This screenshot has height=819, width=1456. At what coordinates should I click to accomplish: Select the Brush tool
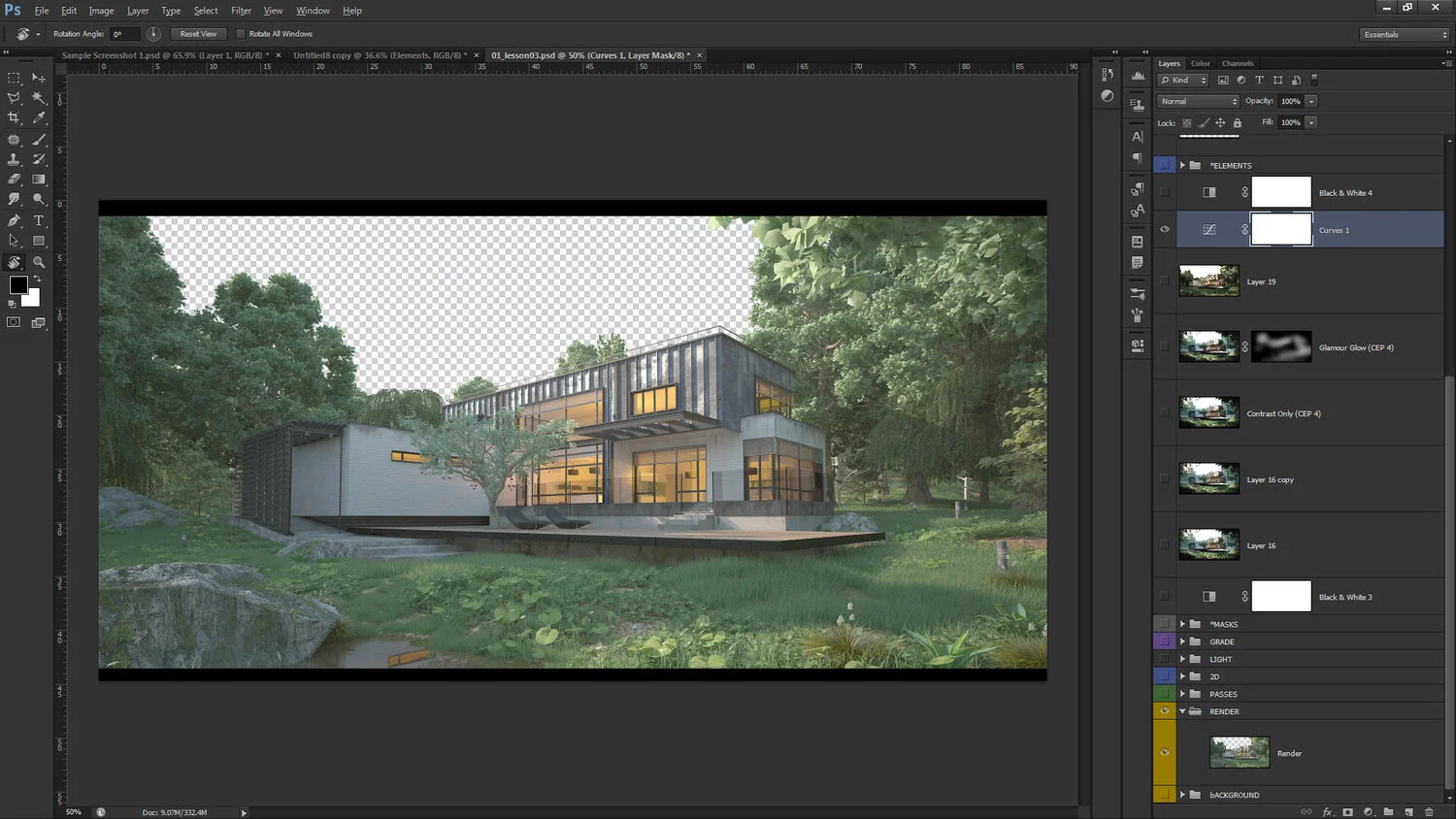coord(39,139)
